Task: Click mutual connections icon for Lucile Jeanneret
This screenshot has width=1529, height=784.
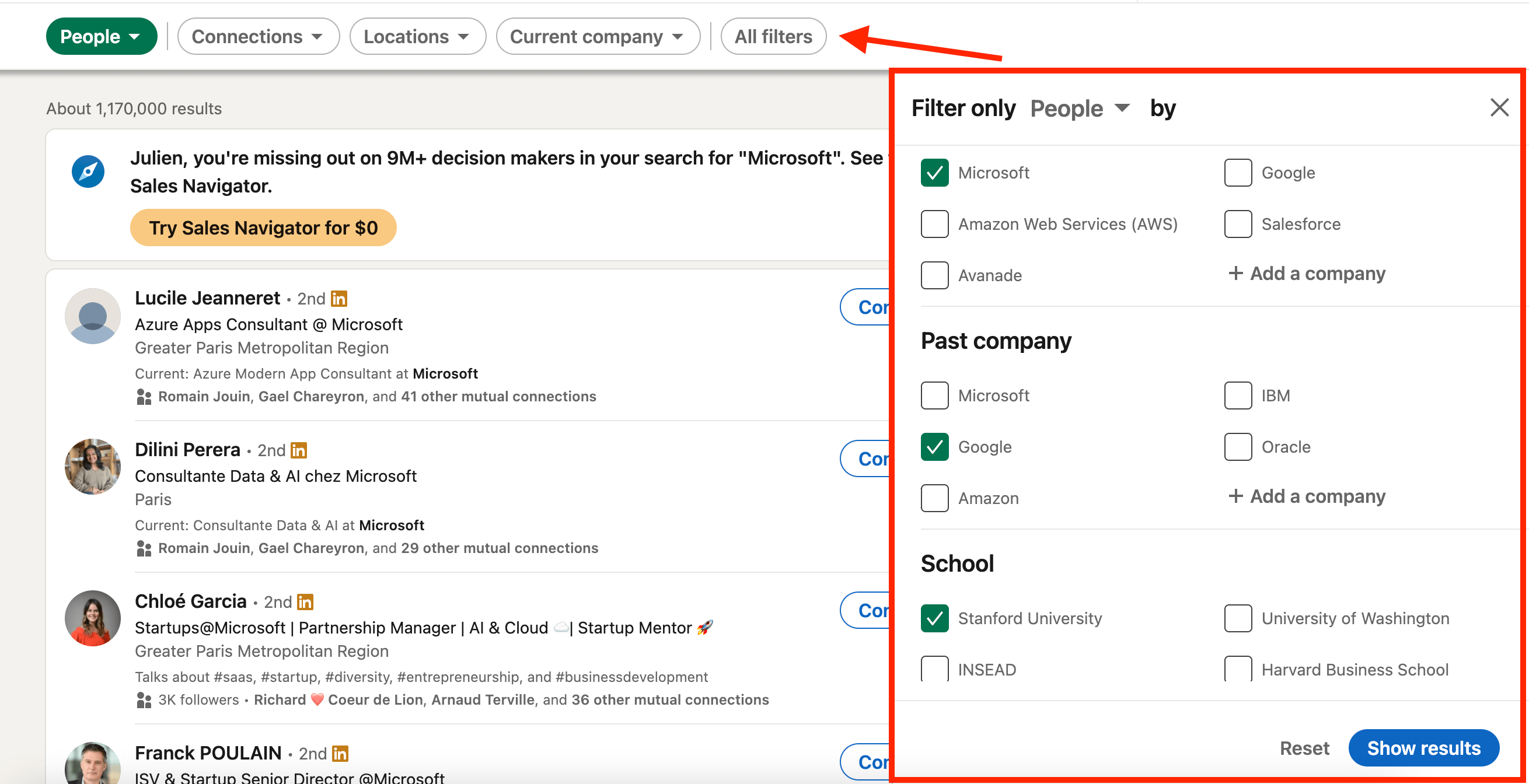Action: (x=144, y=397)
